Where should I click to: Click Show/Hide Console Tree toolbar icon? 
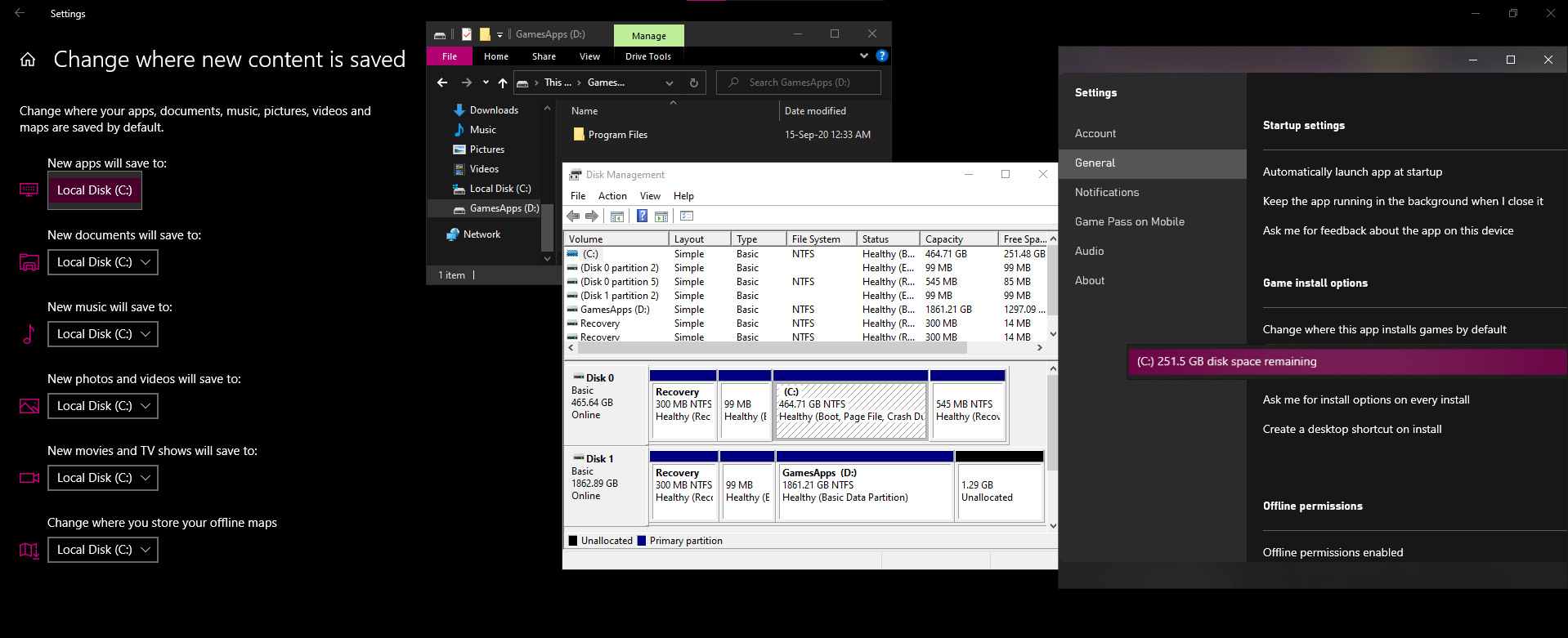tap(617, 216)
